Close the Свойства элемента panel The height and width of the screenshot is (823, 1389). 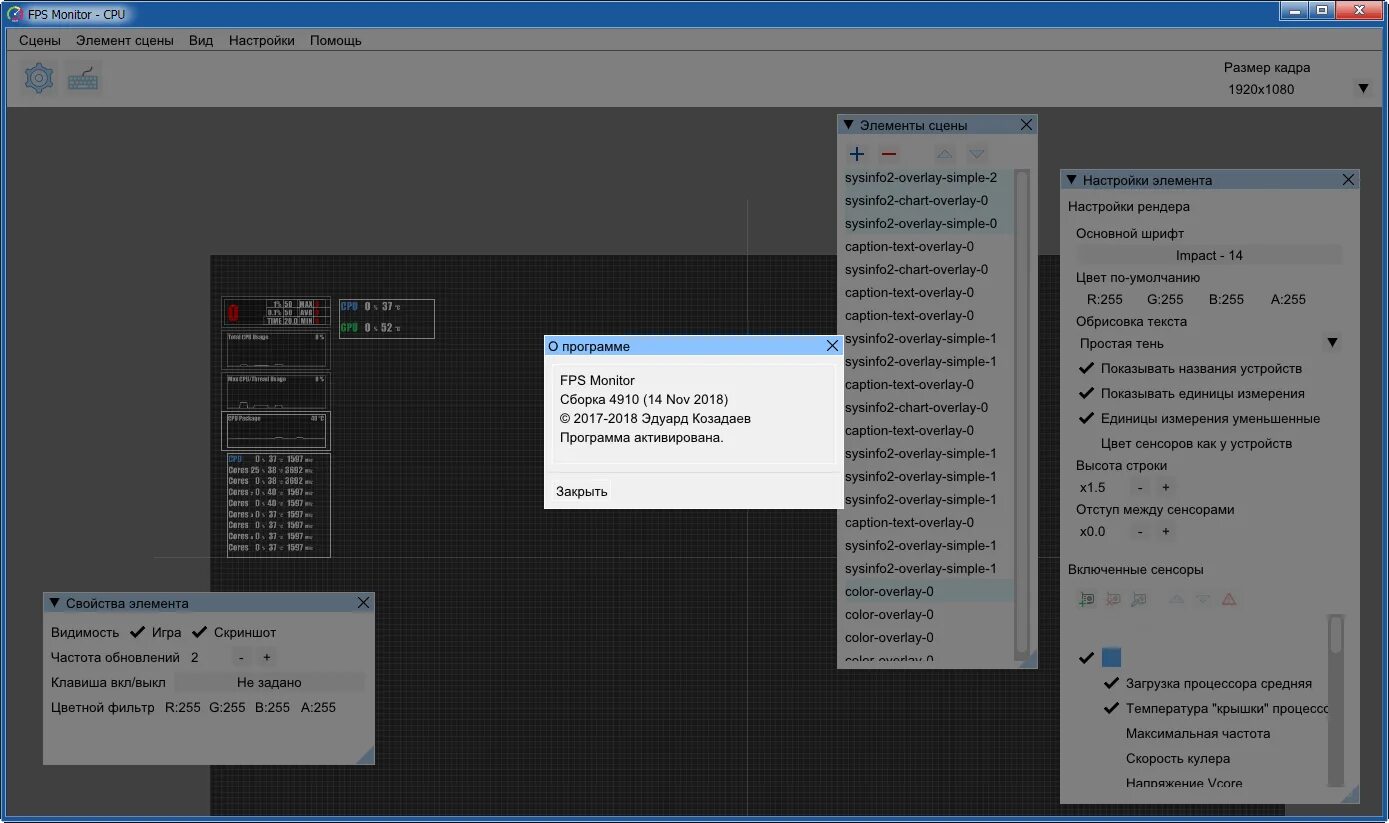(363, 603)
